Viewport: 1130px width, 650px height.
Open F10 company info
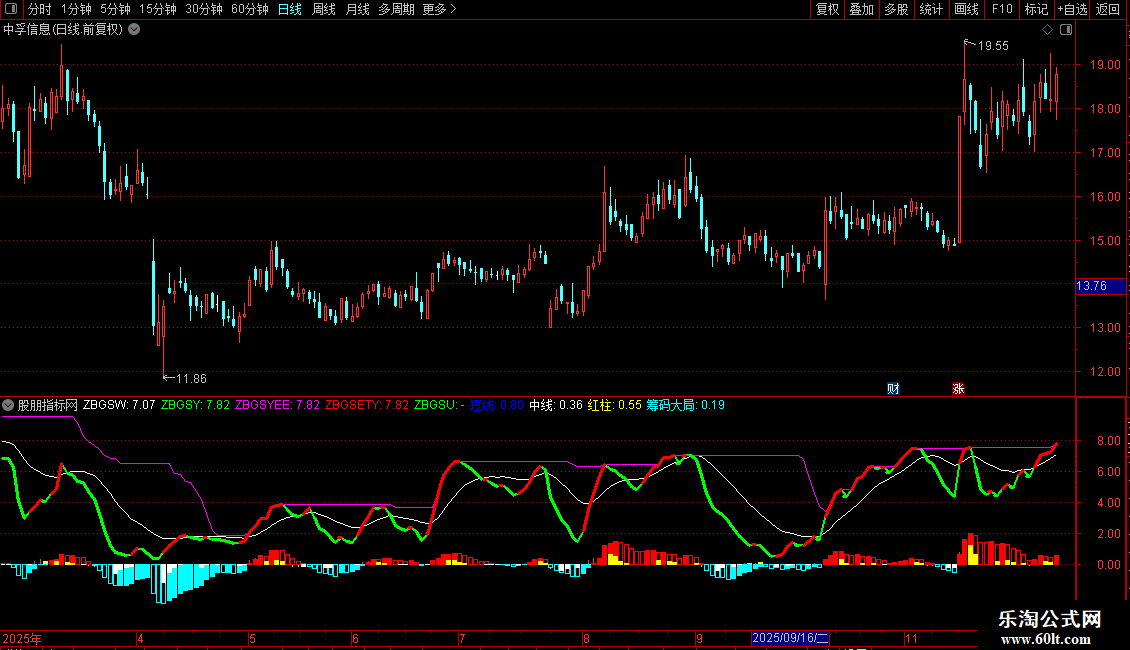tap(1002, 9)
